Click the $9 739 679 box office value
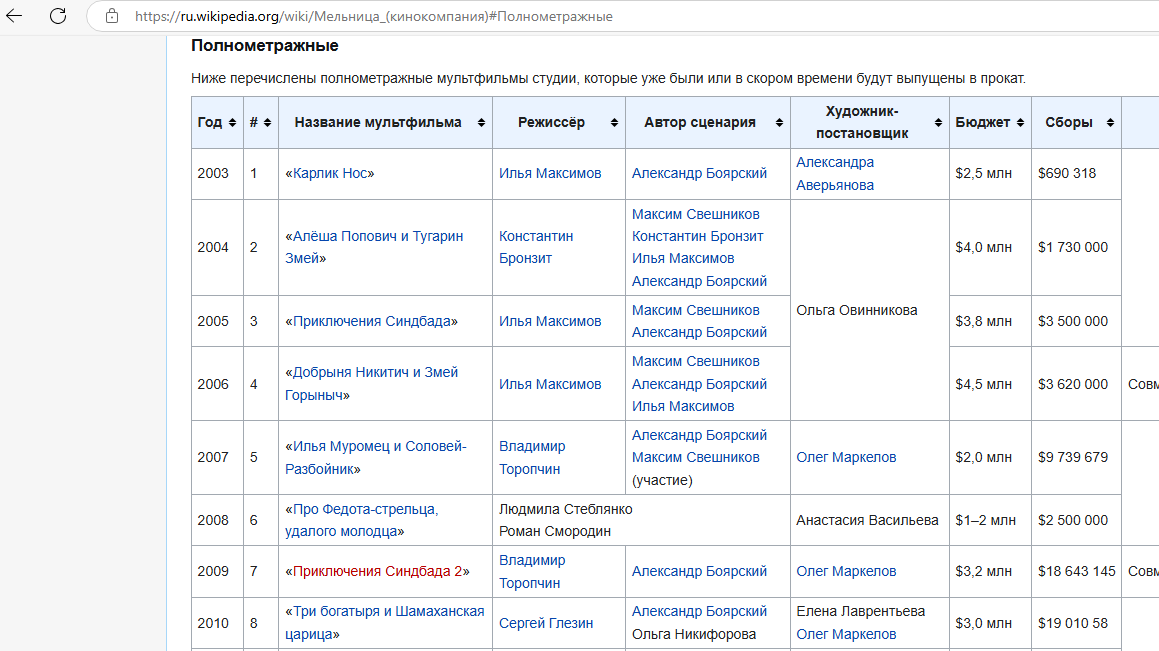Image resolution: width=1159 pixels, height=651 pixels. [x=1073, y=457]
